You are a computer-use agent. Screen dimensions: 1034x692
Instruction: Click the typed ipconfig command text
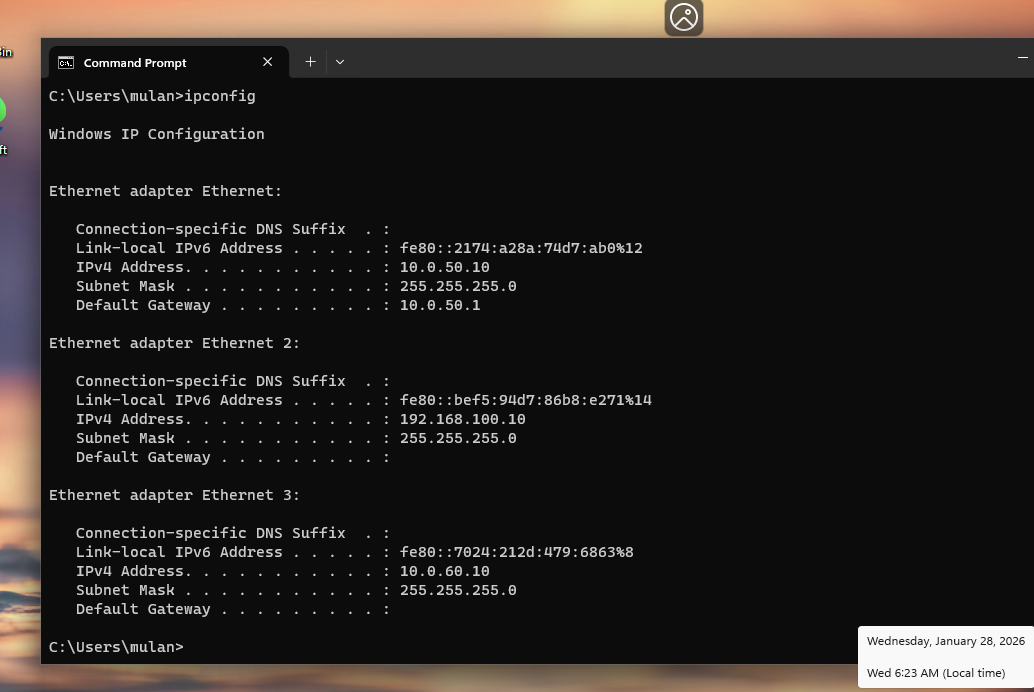[219, 96]
